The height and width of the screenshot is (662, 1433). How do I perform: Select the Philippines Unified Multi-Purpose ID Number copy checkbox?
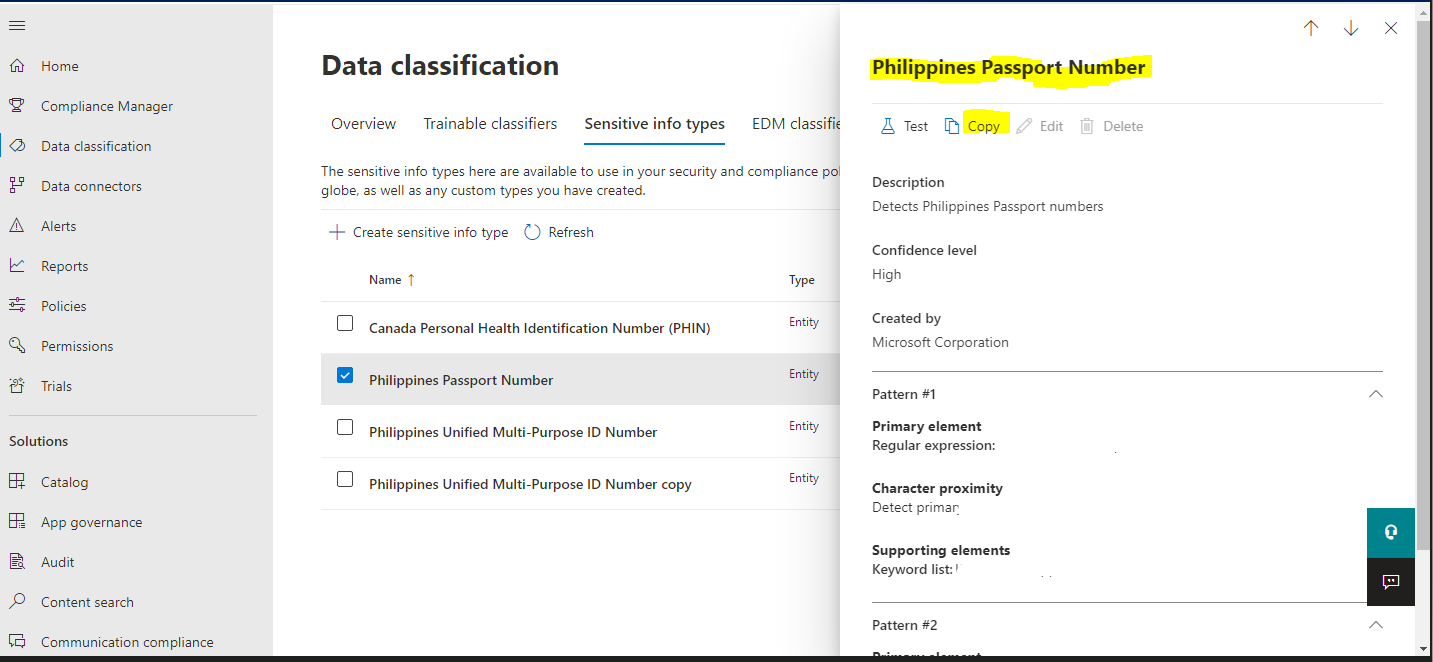point(345,479)
